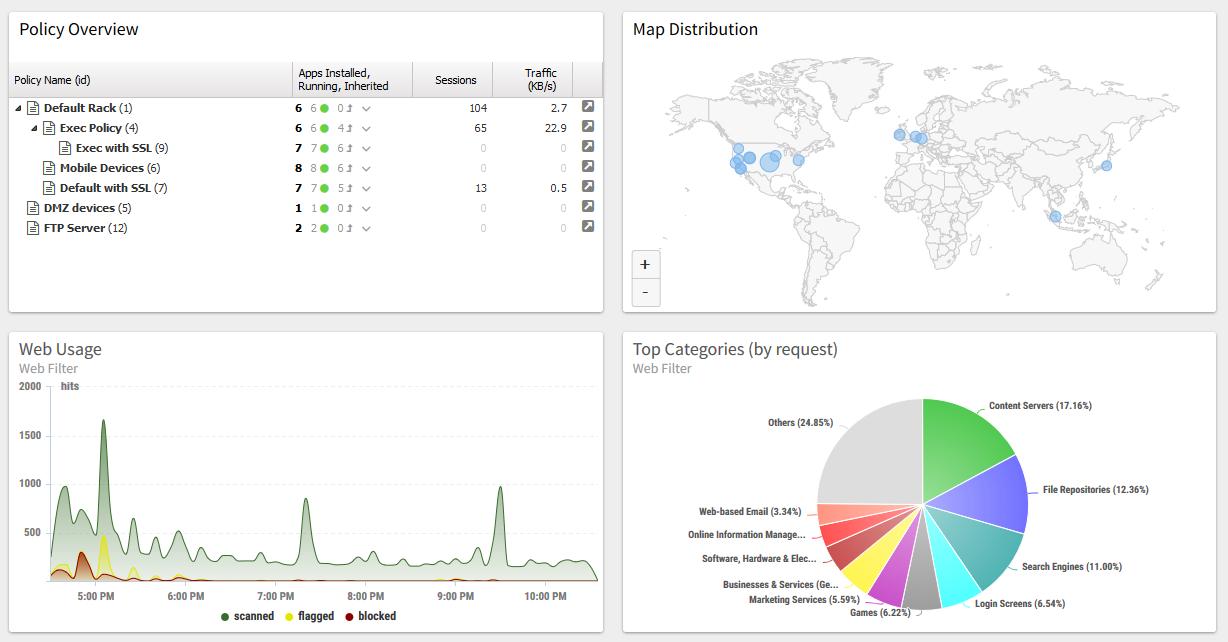The image size is (1228, 642).
Task: Click green running status dot for Exec Policy
Action: point(324,128)
